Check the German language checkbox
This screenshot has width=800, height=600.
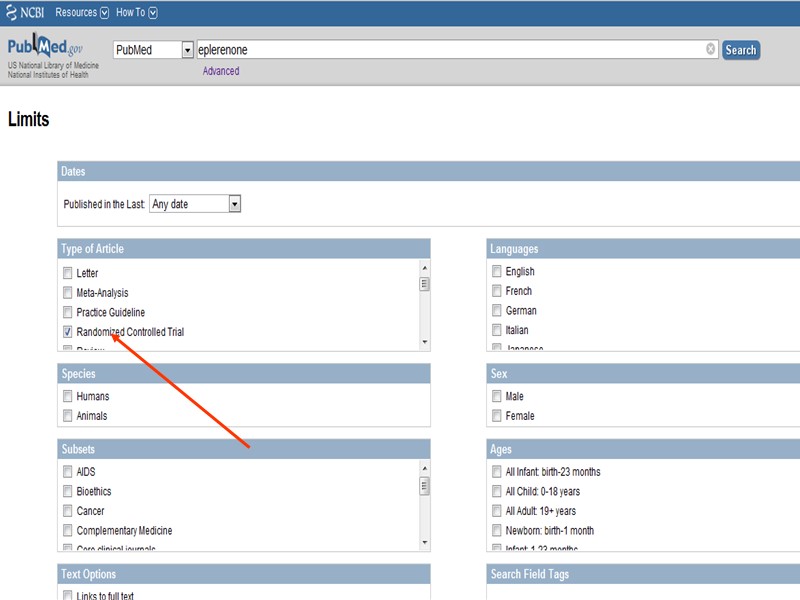point(496,310)
